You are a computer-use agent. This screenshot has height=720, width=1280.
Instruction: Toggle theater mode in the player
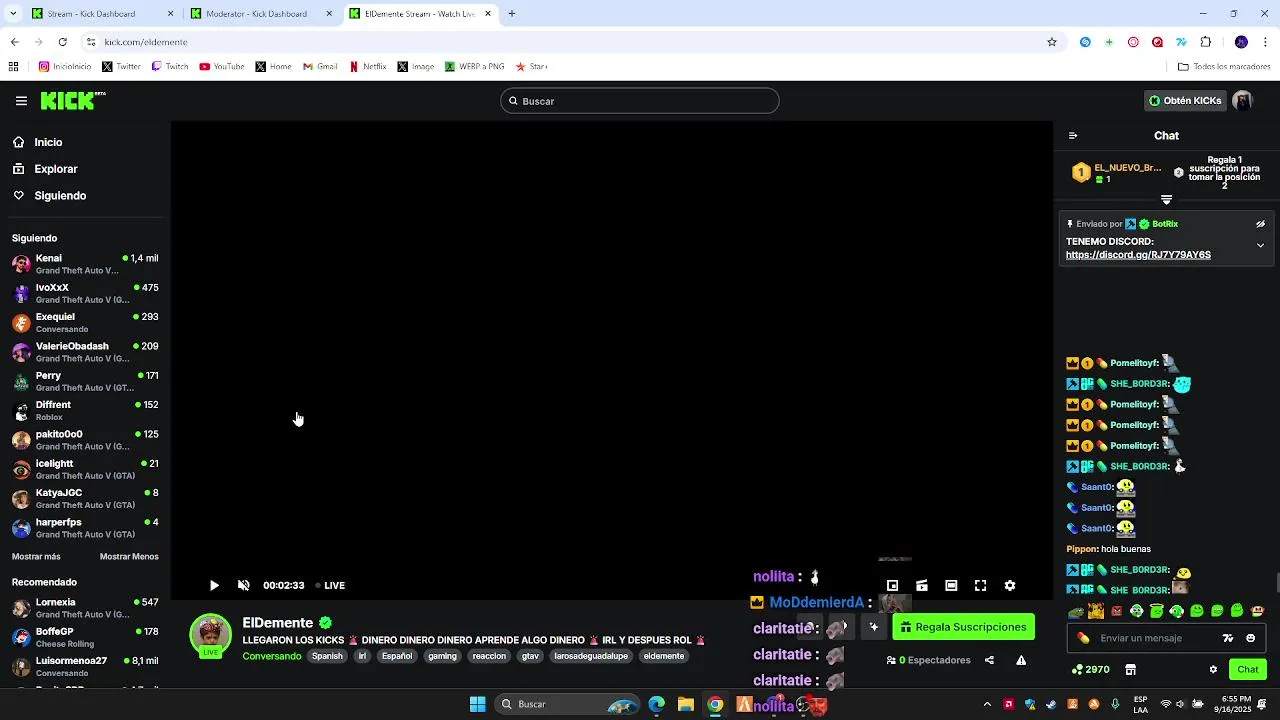pyautogui.click(x=951, y=586)
